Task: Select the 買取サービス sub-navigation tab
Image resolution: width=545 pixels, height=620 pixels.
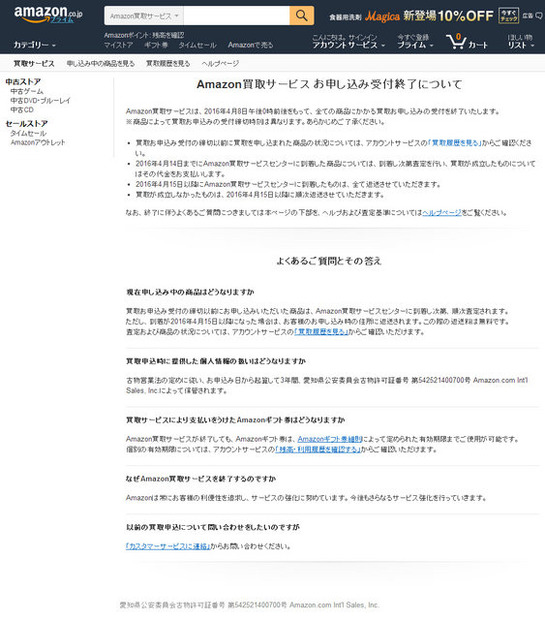Action: (34, 63)
